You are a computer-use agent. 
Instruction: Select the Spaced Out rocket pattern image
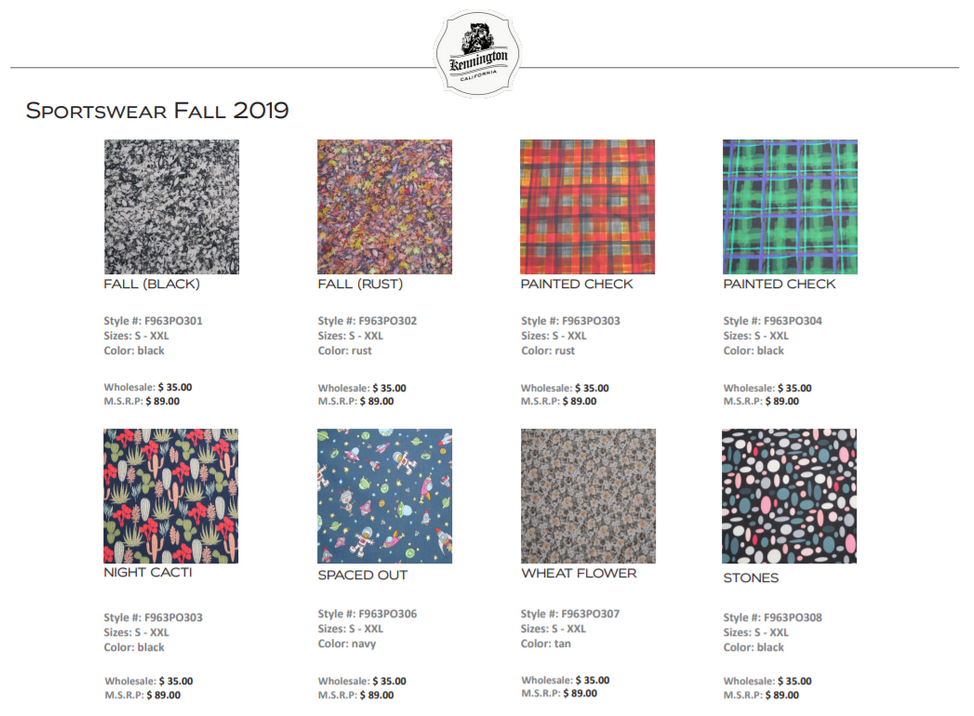(x=385, y=496)
